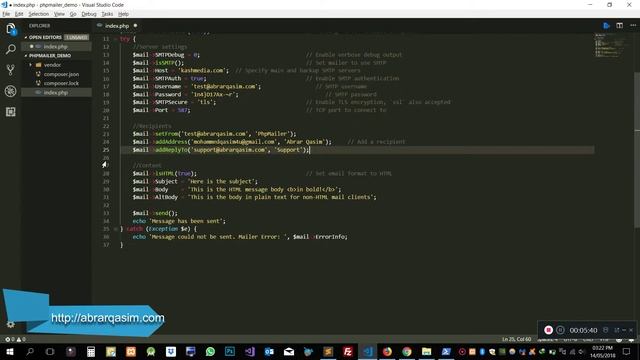
Task: Click the open changes icon in editor toolbar
Action: pyautogui.click(x=607, y=26)
